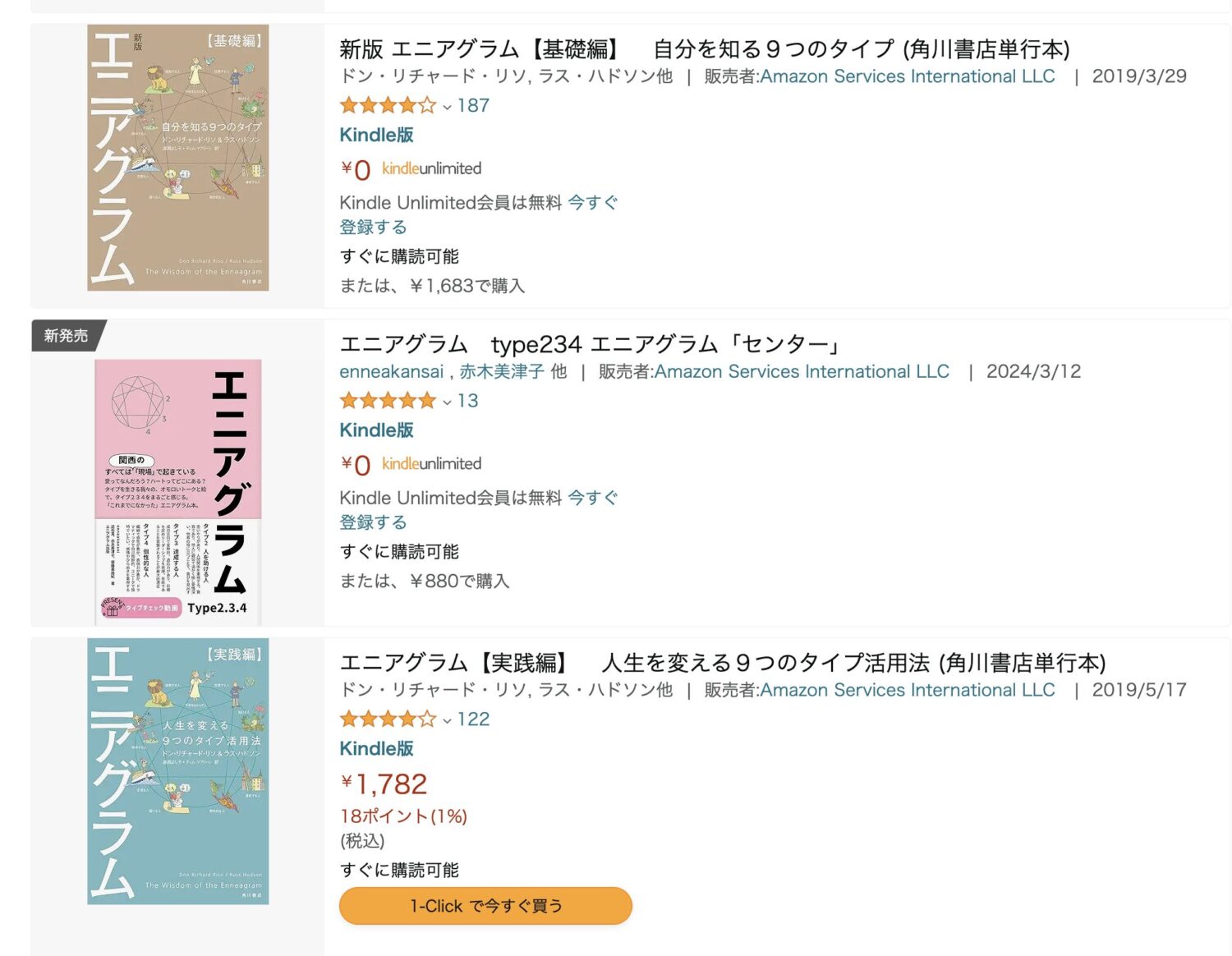The width and height of the screenshot is (1232, 956).
Task: Click the kindleunlimited logo under the type234 book
Action: tap(432, 464)
